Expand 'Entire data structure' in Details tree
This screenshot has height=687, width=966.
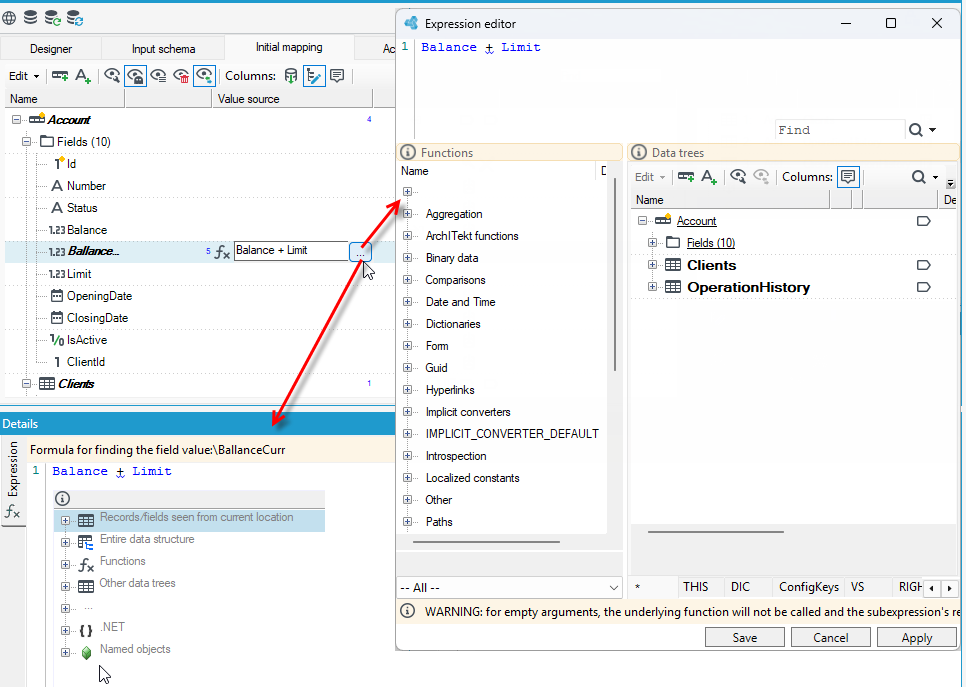click(65, 542)
